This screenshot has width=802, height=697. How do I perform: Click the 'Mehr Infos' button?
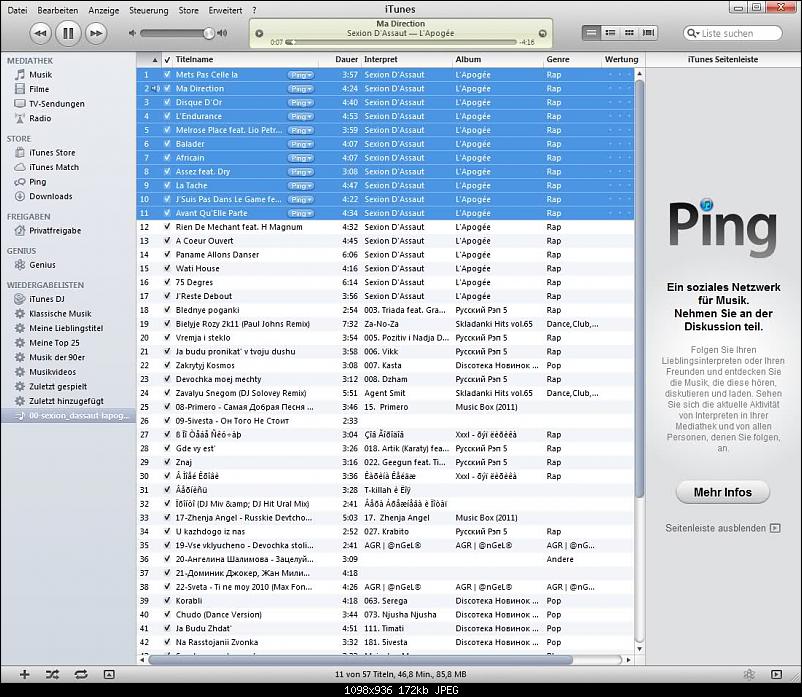[722, 493]
